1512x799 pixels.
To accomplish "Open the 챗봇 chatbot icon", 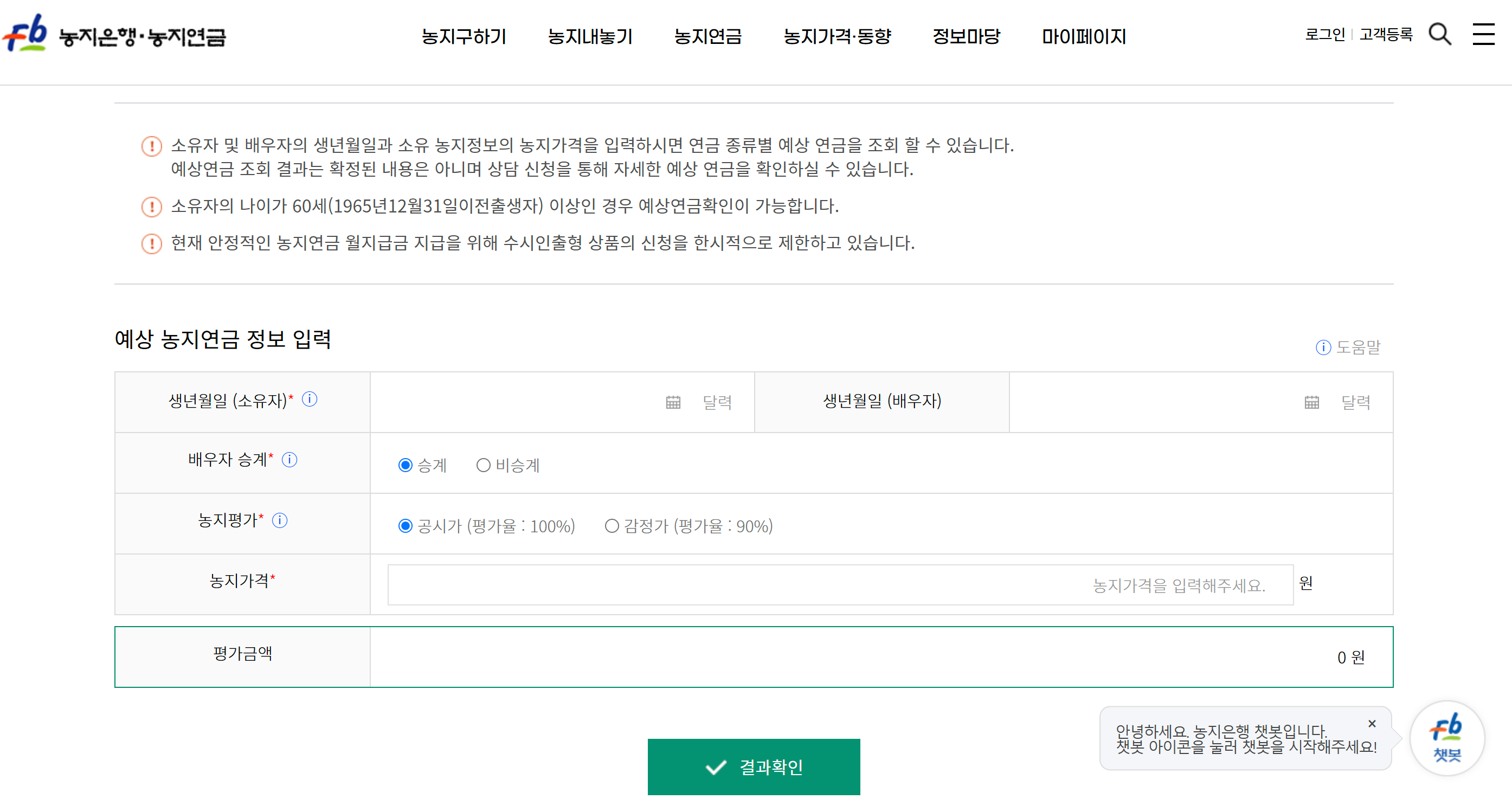I will [x=1446, y=737].
